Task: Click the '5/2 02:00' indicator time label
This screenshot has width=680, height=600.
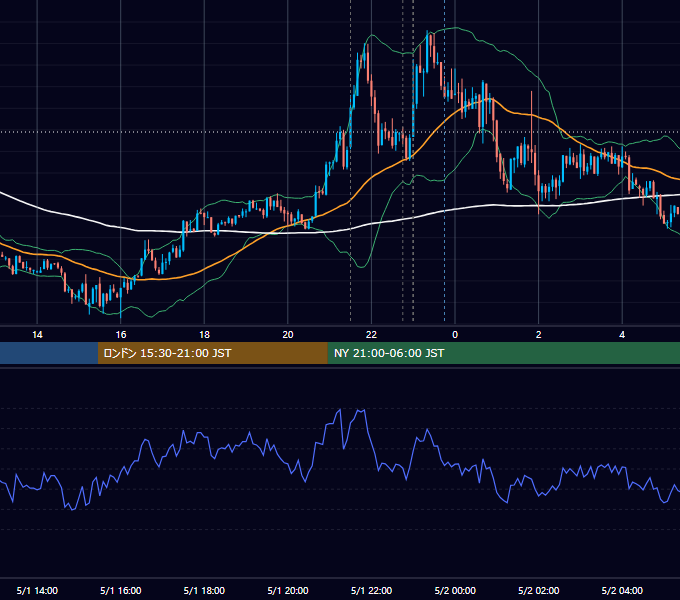Action: [539, 590]
